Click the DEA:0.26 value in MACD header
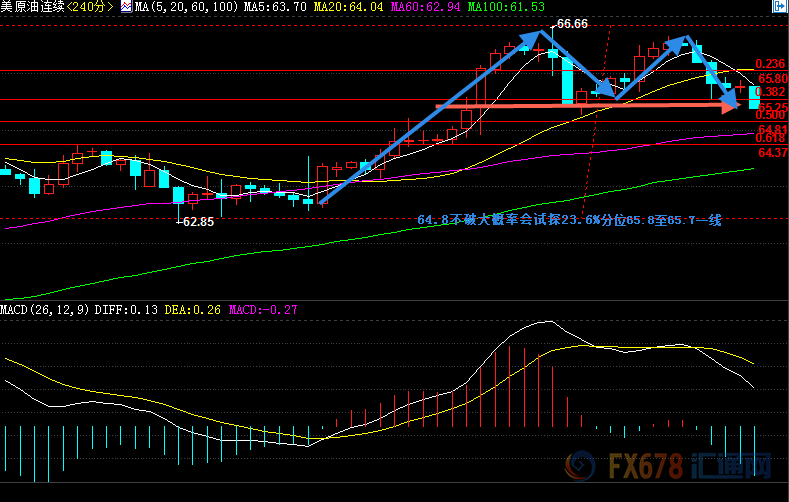Viewport: 789px width, 502px height. tap(191, 310)
